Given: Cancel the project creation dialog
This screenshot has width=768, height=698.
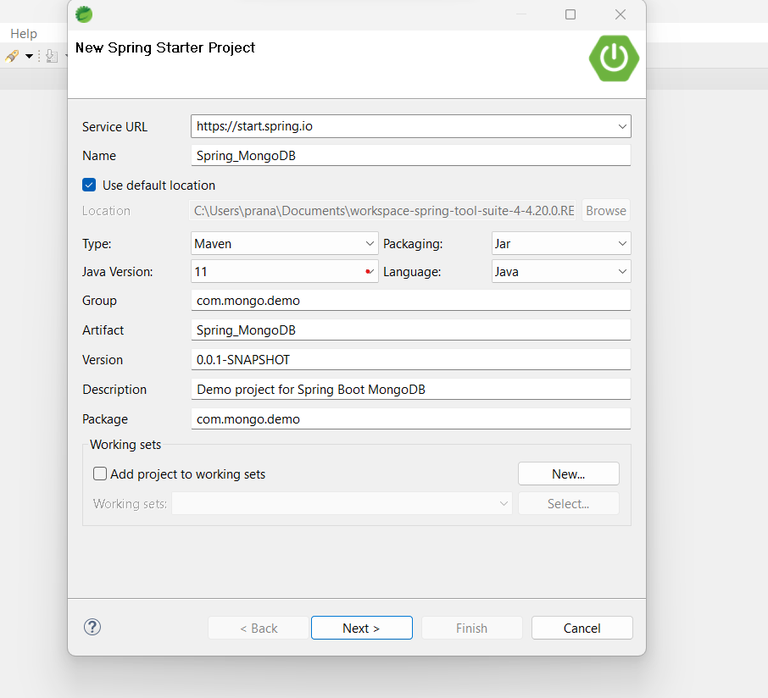Looking at the screenshot, I should coord(581,628).
